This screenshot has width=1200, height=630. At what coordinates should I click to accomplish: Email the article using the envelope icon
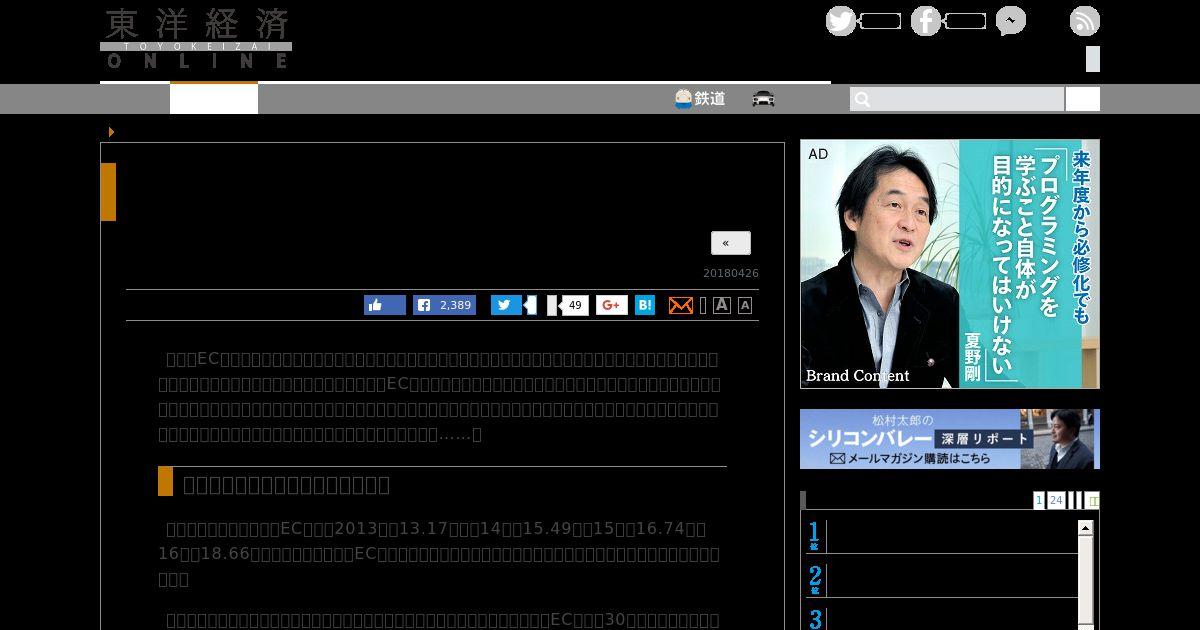(681, 305)
